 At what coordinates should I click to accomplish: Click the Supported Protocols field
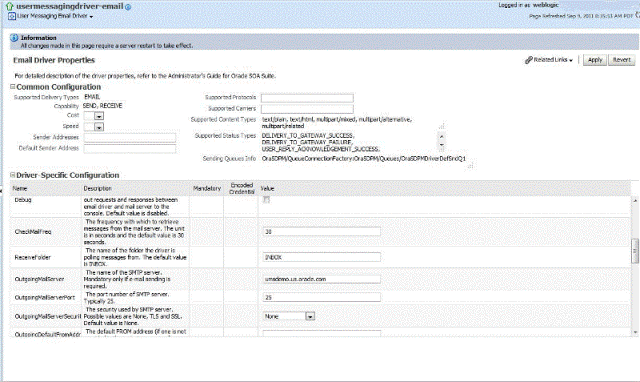tap(307, 98)
